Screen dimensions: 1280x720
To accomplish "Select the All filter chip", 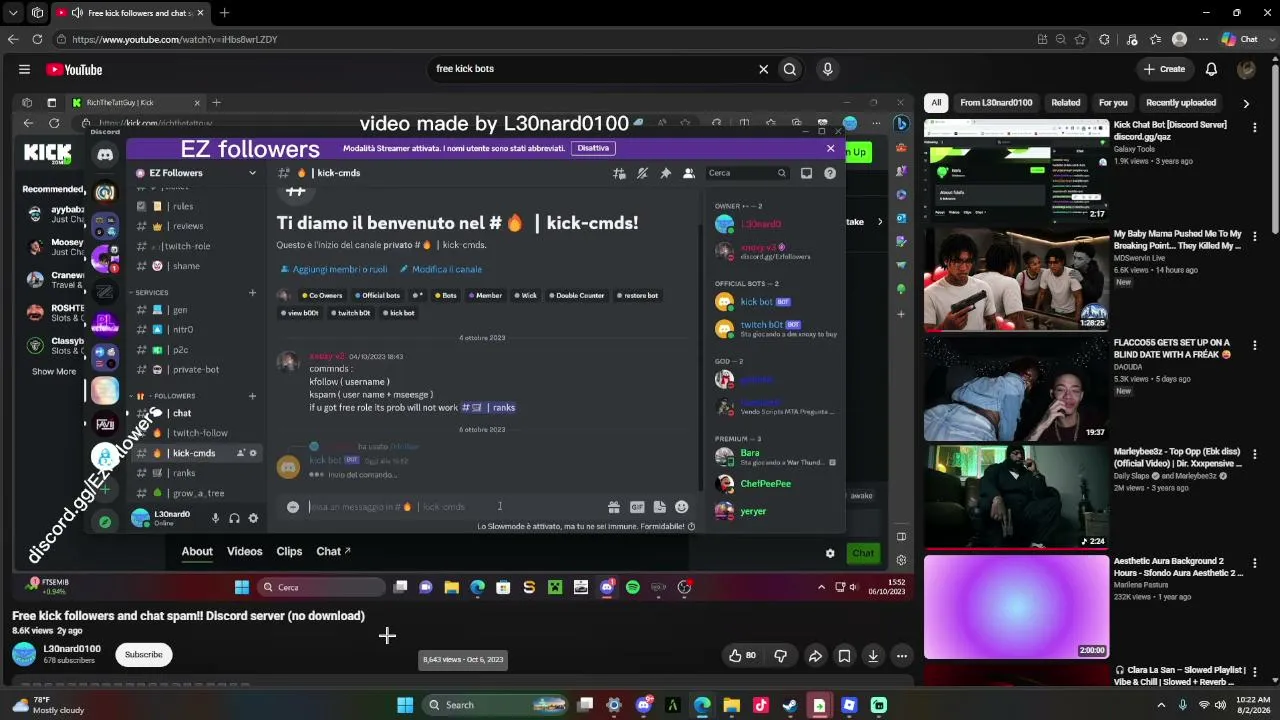I will 936,103.
